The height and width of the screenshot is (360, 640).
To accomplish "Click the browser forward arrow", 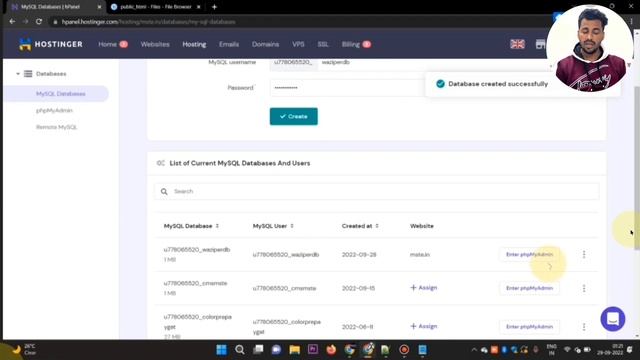I will pos(25,22).
